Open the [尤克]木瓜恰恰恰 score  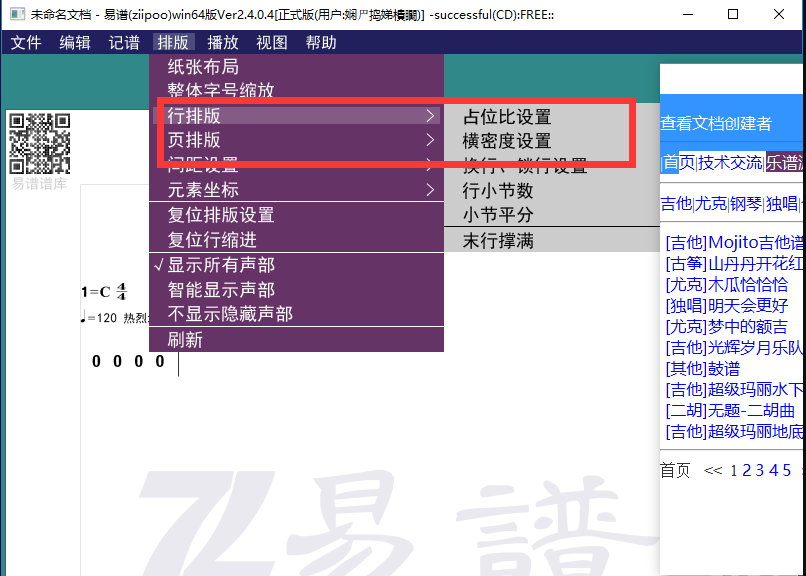click(727, 285)
